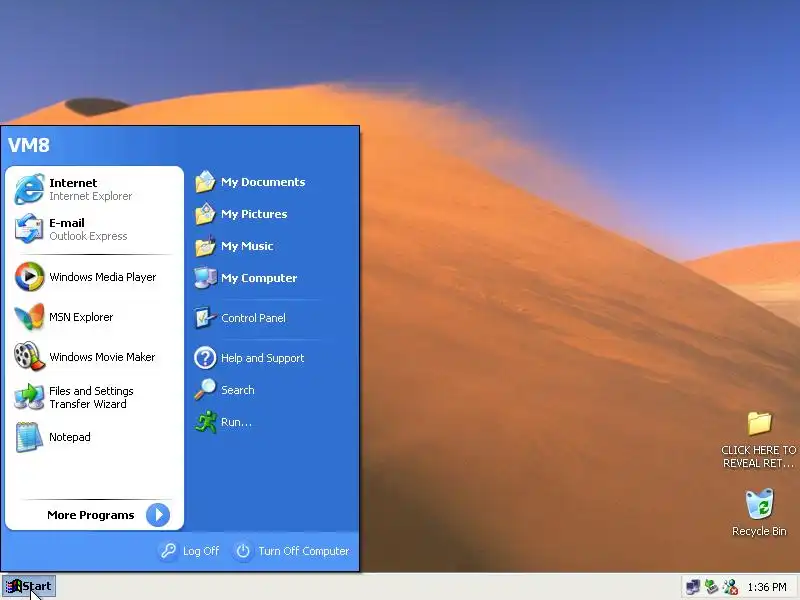Click the Help and Support label

pos(262,358)
